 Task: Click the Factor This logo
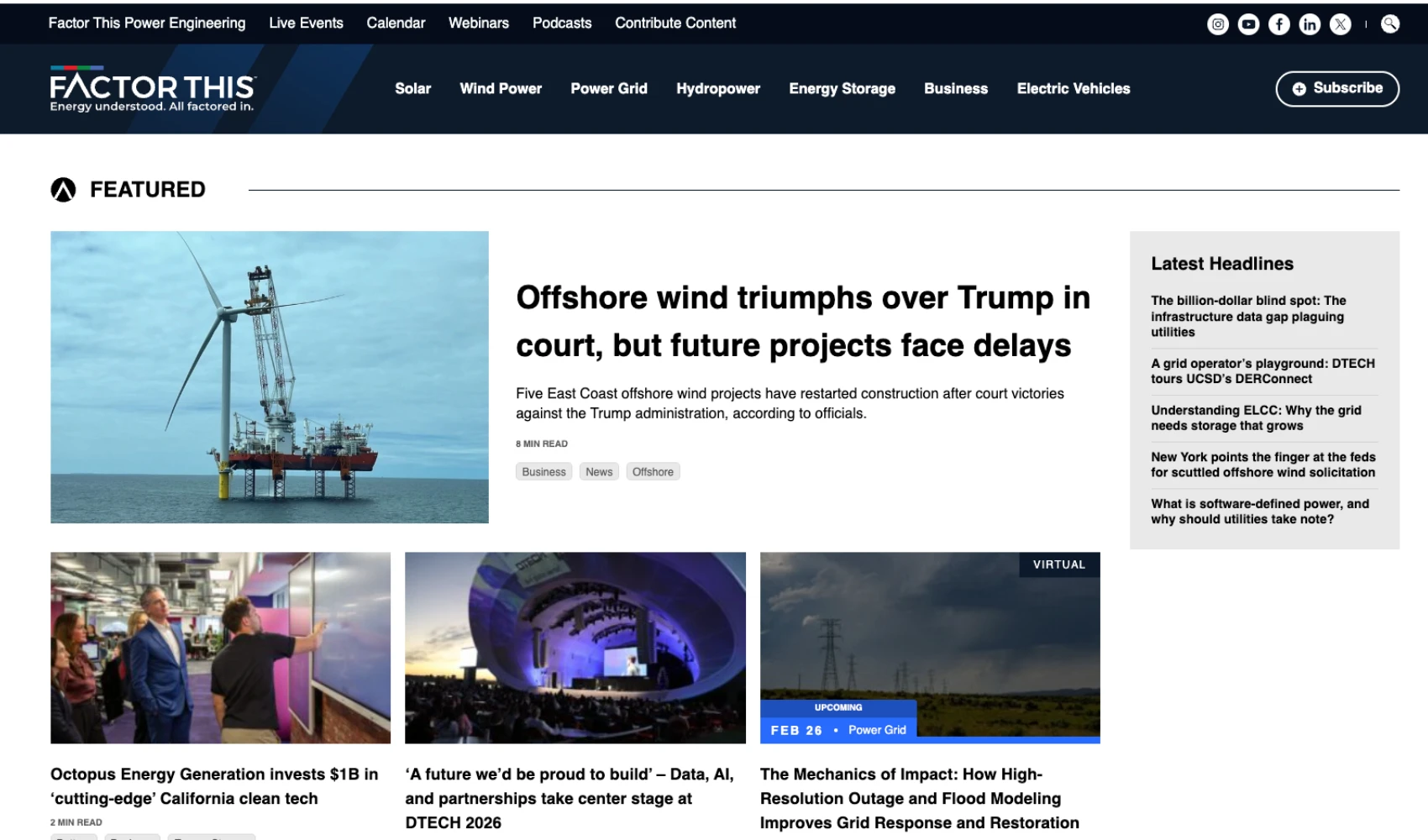(x=152, y=88)
